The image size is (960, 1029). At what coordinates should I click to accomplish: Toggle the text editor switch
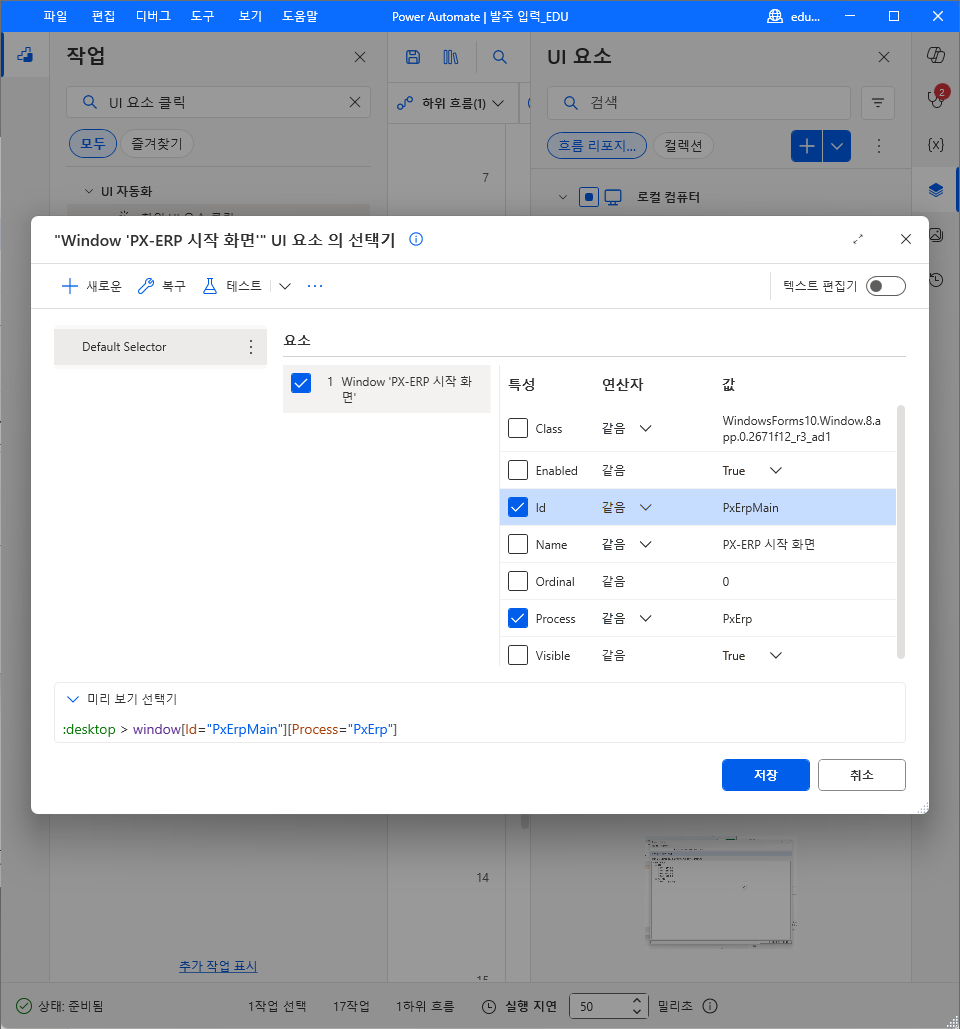885,286
